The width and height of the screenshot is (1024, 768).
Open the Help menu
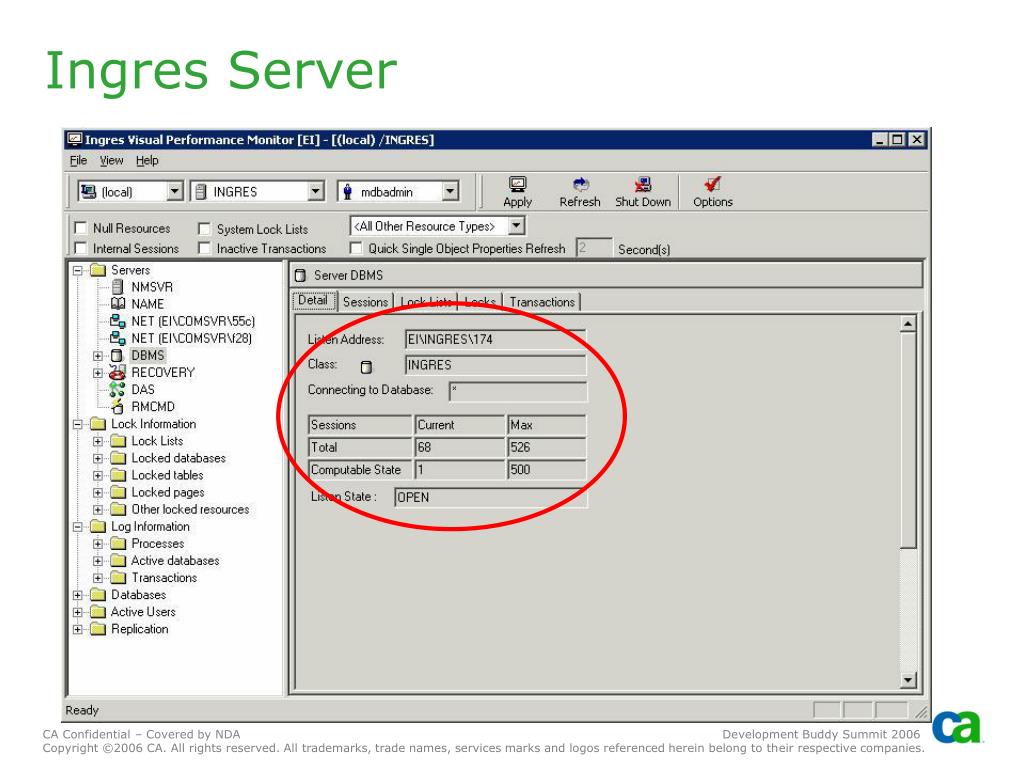pyautogui.click(x=147, y=161)
